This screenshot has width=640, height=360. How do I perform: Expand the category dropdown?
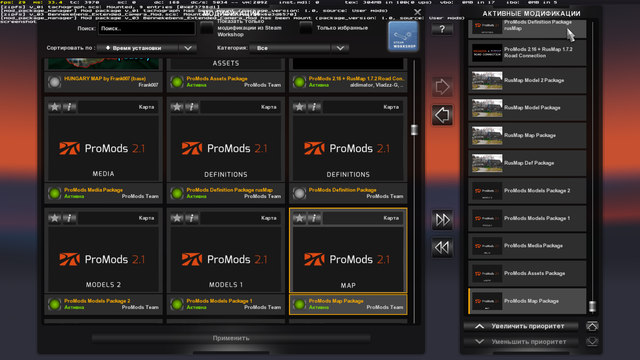point(299,48)
